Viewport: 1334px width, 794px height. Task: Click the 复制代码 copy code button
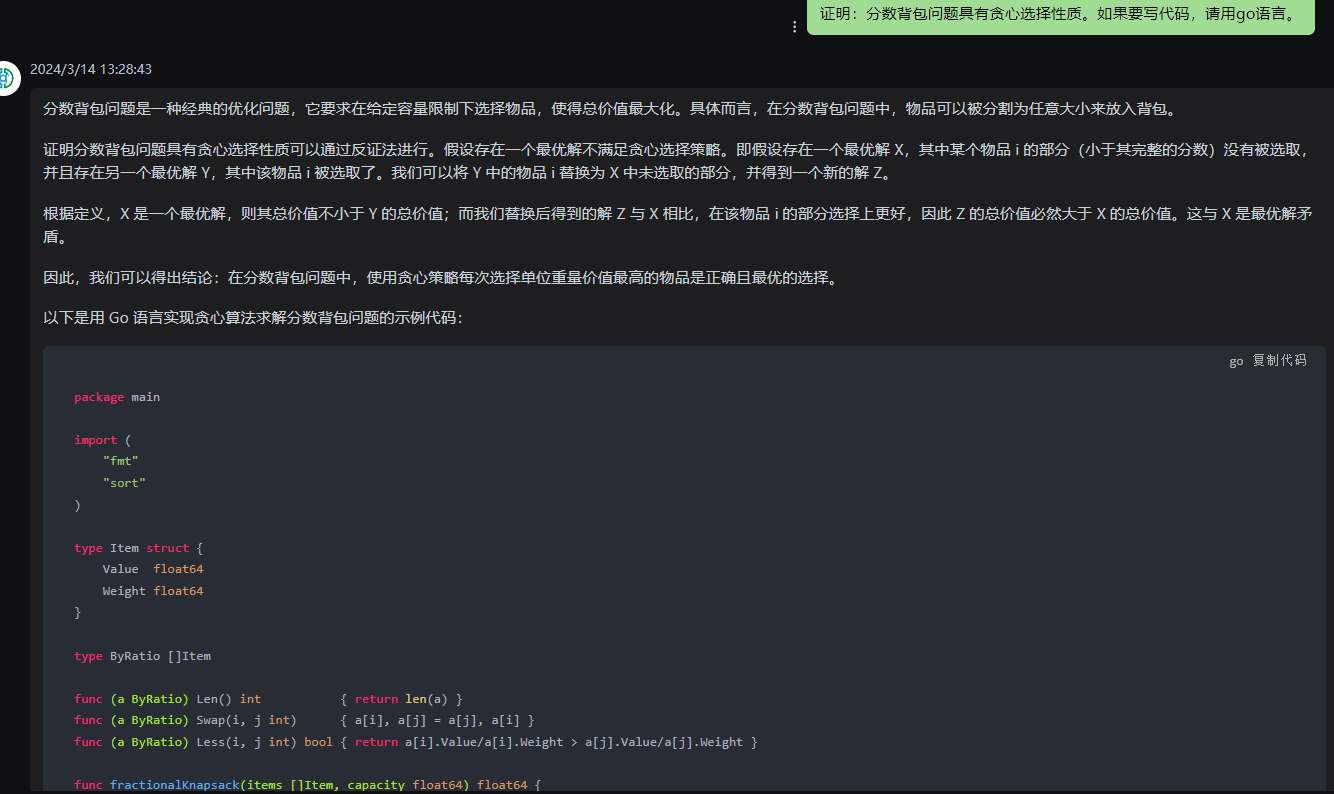click(x=1279, y=361)
